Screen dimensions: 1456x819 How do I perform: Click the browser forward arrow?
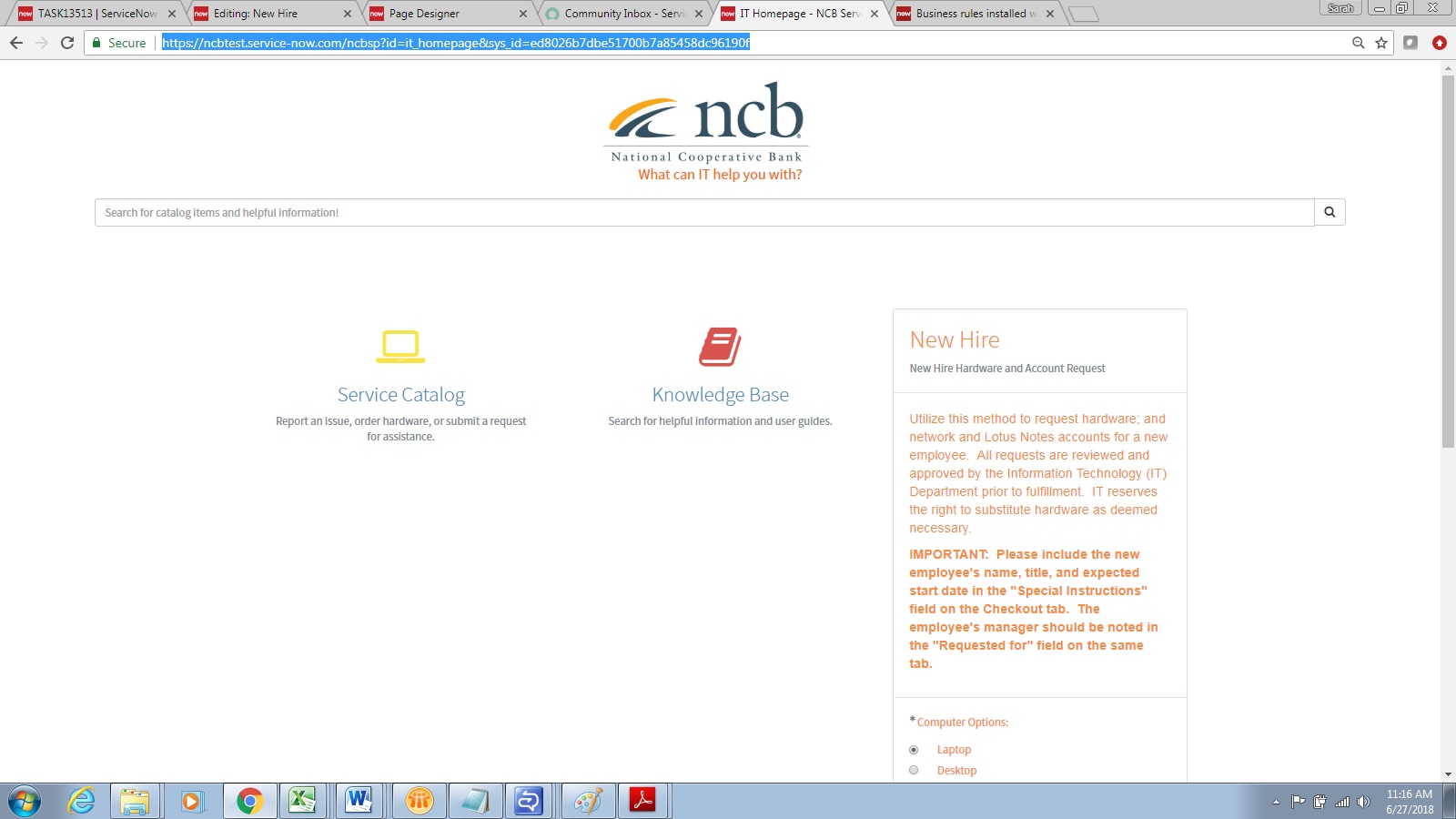(x=42, y=43)
